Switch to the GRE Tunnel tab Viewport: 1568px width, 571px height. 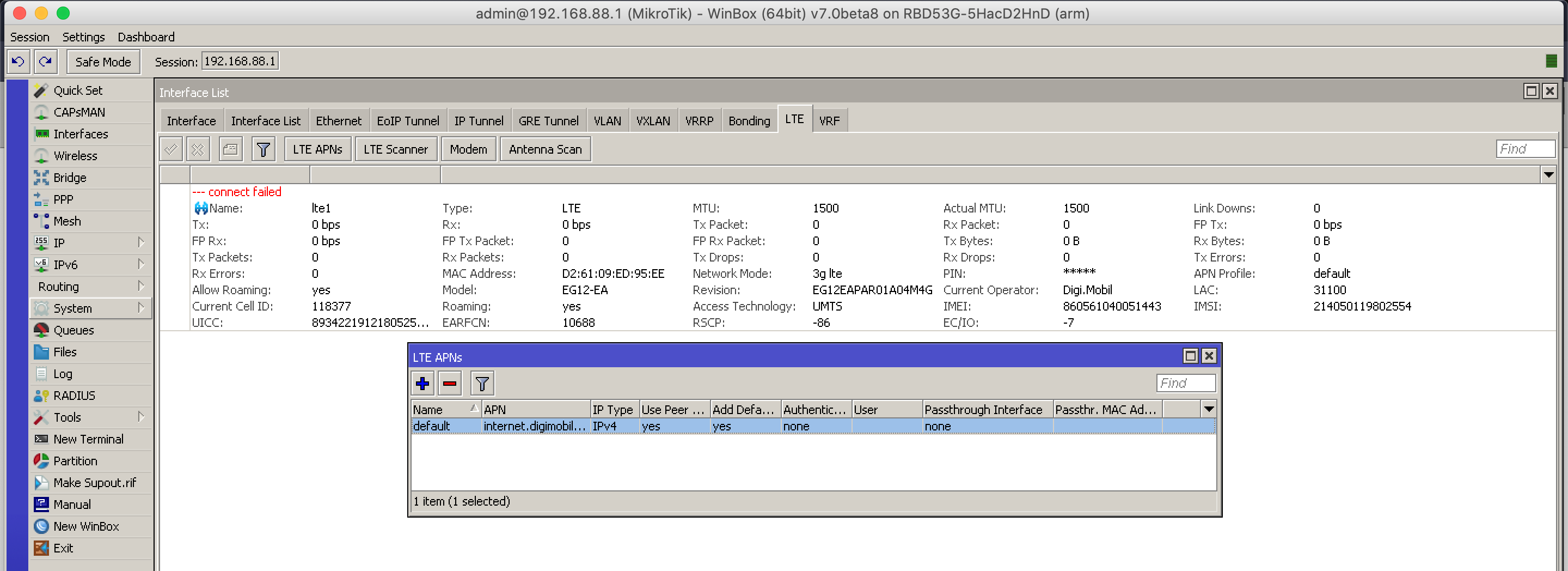(x=548, y=120)
